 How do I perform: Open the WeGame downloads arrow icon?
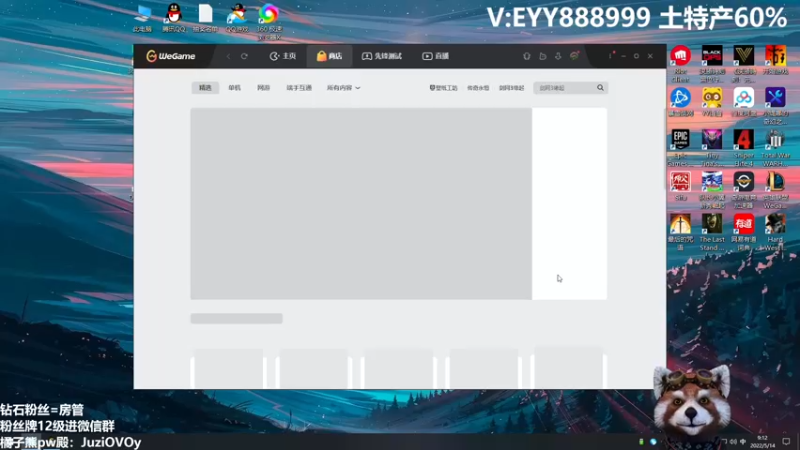coord(558,56)
